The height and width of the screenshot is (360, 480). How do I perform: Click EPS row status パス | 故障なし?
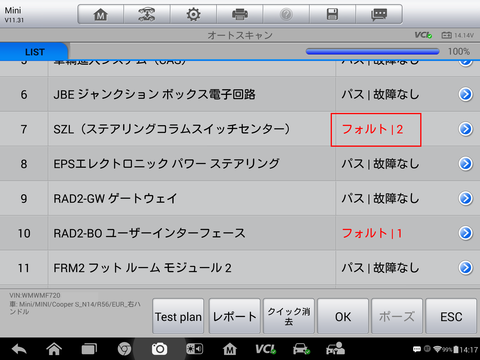pos(380,164)
